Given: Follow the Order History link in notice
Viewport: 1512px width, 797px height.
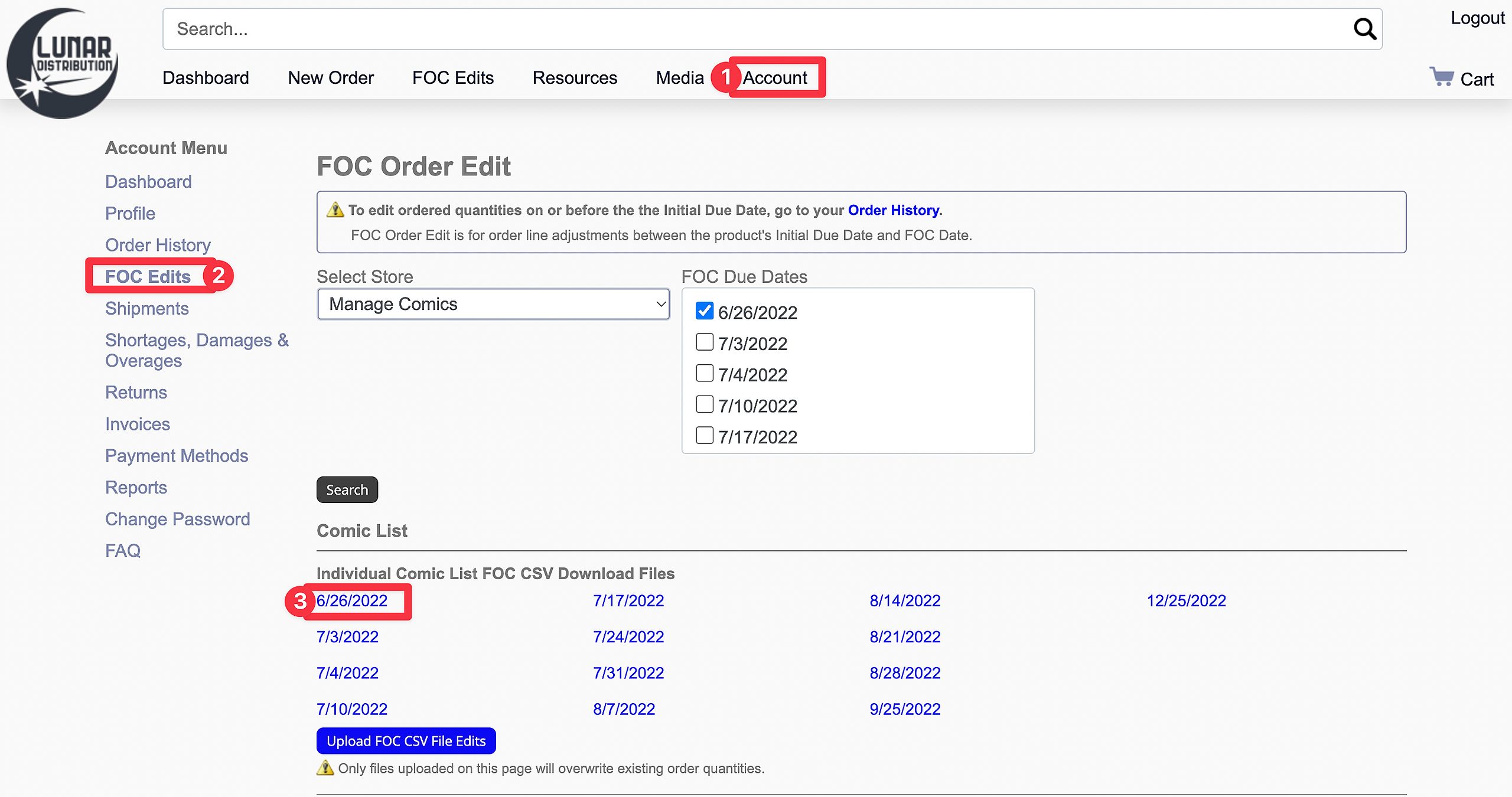Looking at the screenshot, I should (893, 210).
